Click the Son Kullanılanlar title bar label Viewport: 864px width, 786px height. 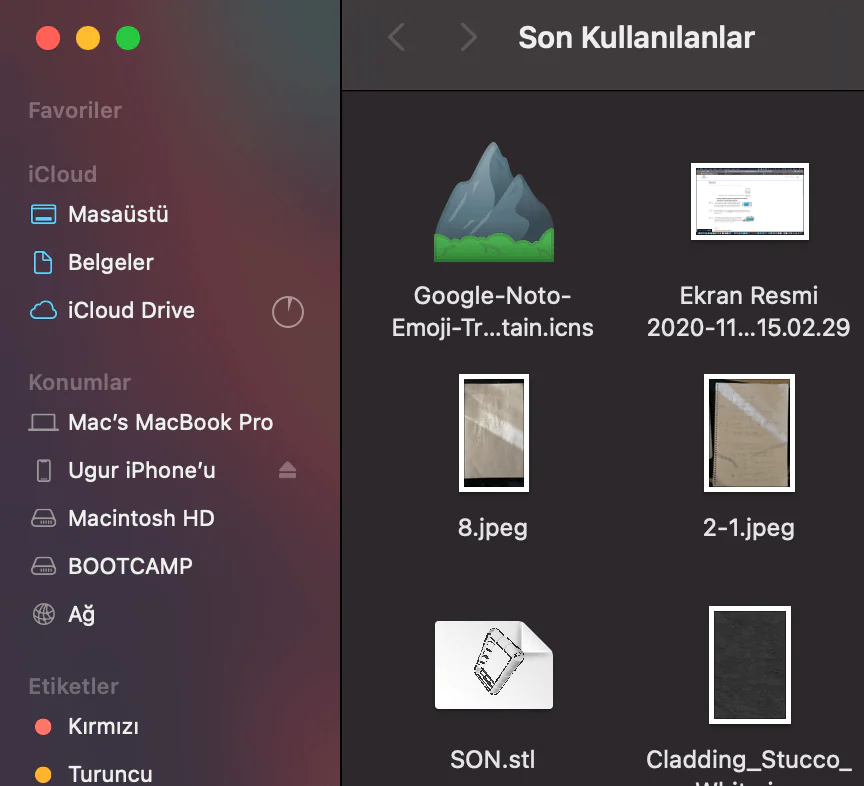[636, 37]
